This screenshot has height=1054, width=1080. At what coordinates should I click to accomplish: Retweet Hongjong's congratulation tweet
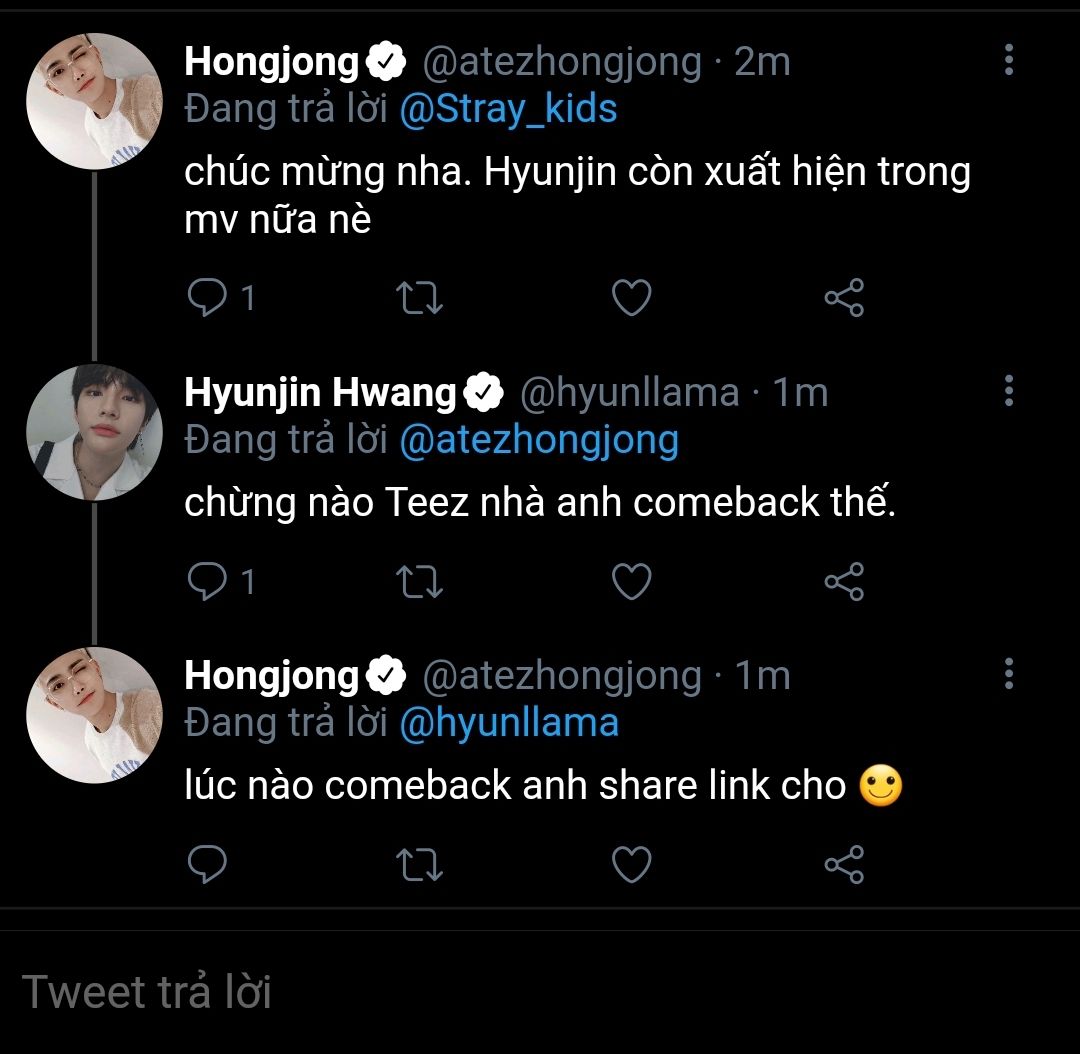point(421,298)
